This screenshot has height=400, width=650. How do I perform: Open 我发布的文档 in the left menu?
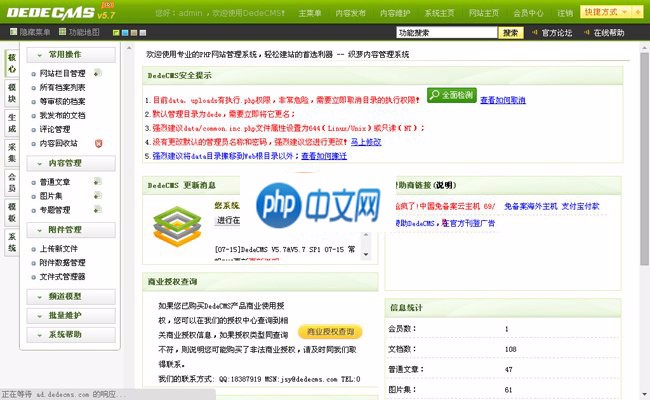point(62,115)
